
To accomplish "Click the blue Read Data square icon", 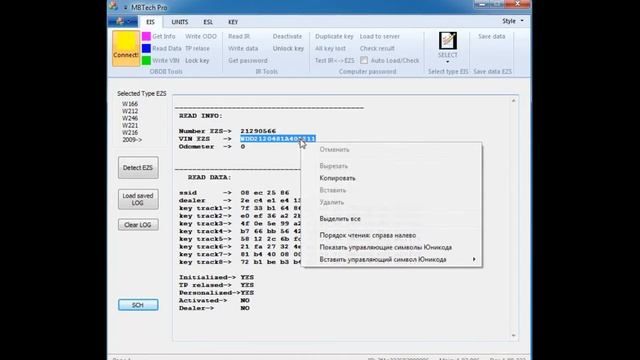I will [x=146, y=48].
